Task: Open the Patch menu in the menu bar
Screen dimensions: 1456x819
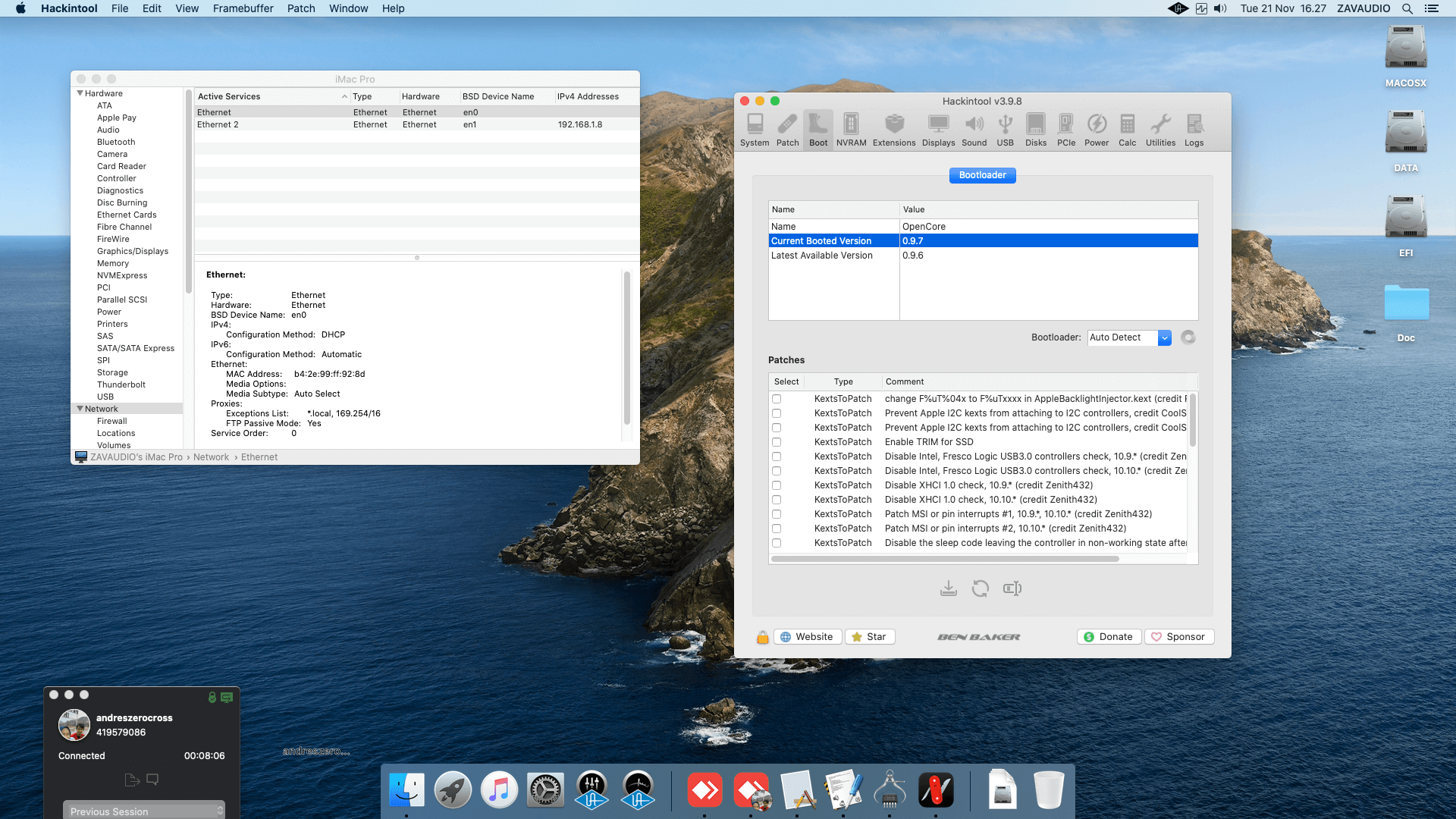Action: click(301, 8)
